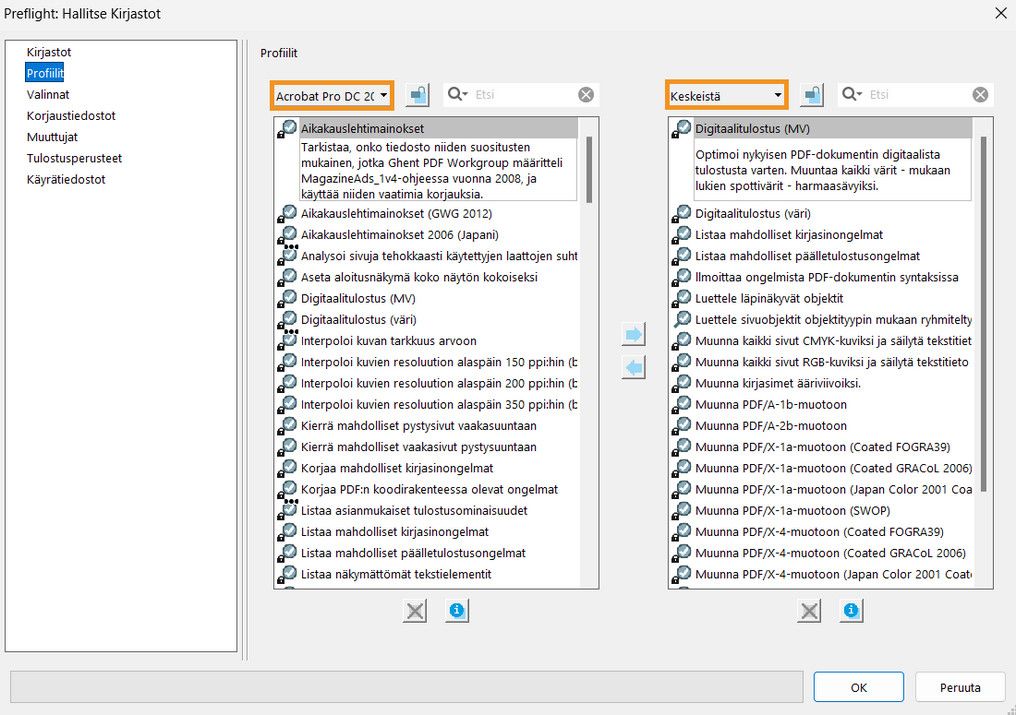1016x715 pixels.
Task: Click the right profile list scrollbar
Action: coord(984,314)
